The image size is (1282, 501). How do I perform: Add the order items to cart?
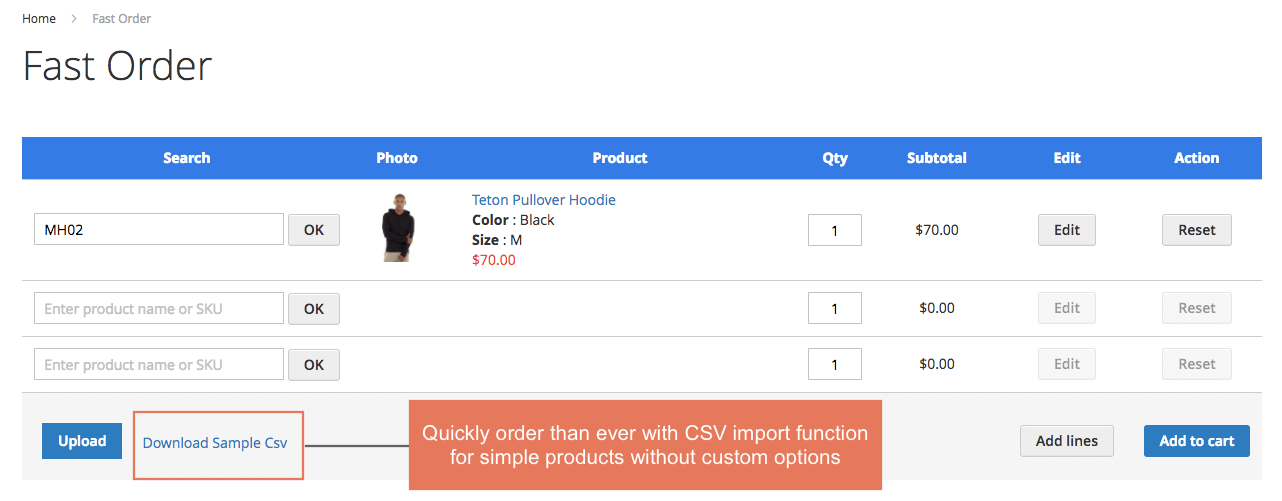[1197, 441]
